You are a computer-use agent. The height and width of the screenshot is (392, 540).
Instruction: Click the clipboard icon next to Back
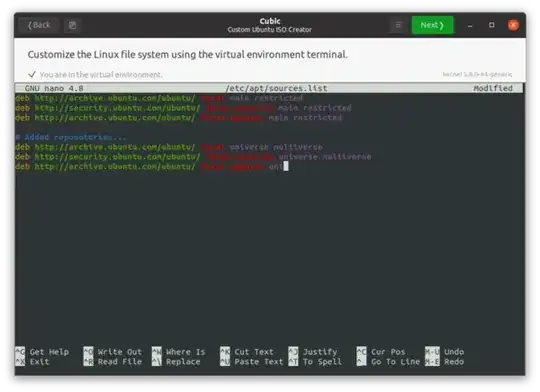72,25
